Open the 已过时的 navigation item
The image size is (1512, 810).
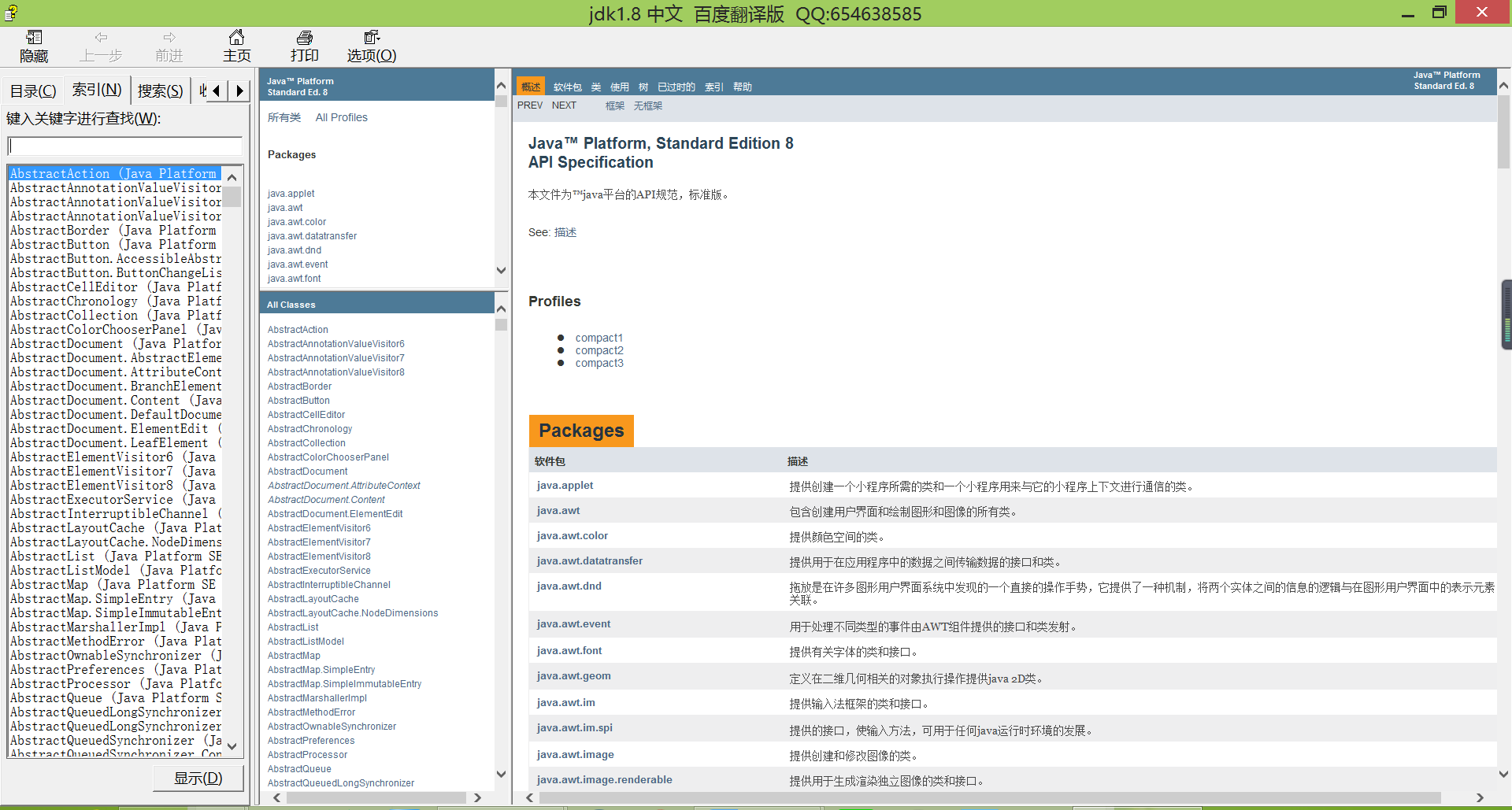click(676, 87)
